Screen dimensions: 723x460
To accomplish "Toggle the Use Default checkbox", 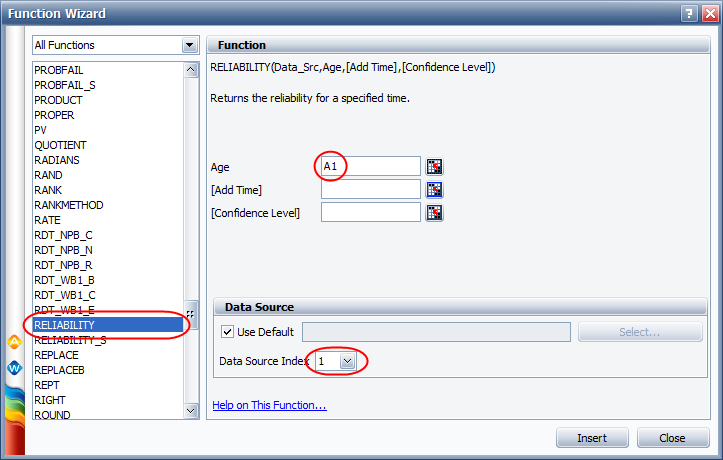I will [x=227, y=332].
